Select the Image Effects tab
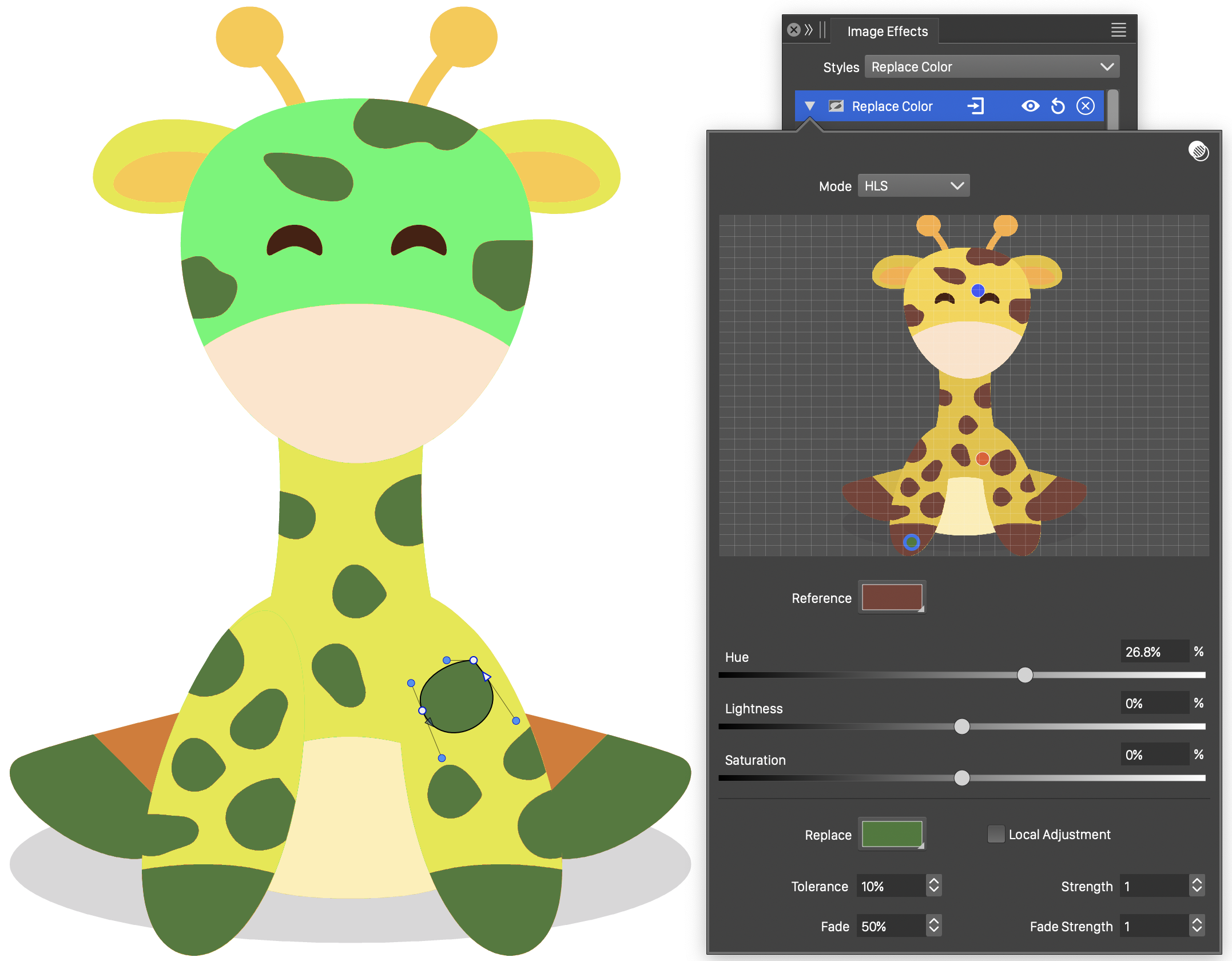The height and width of the screenshot is (961, 1232). tap(887, 31)
